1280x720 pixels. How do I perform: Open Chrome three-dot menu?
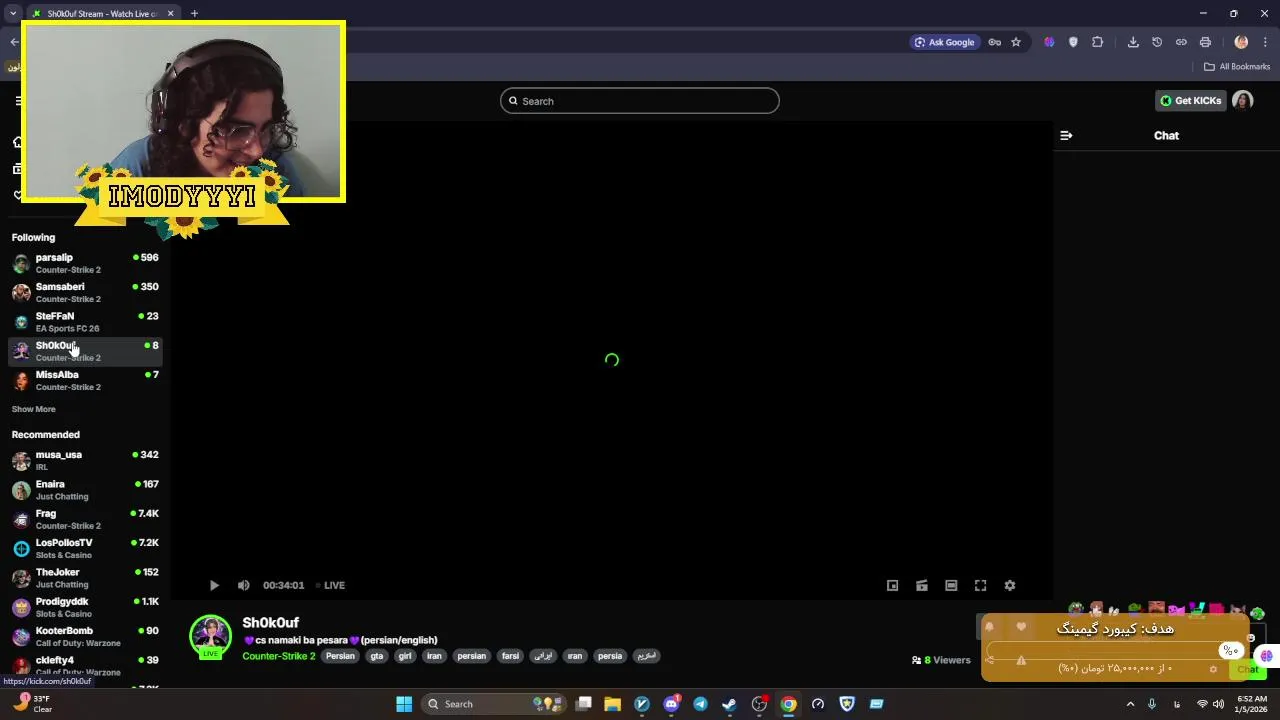point(1266,42)
